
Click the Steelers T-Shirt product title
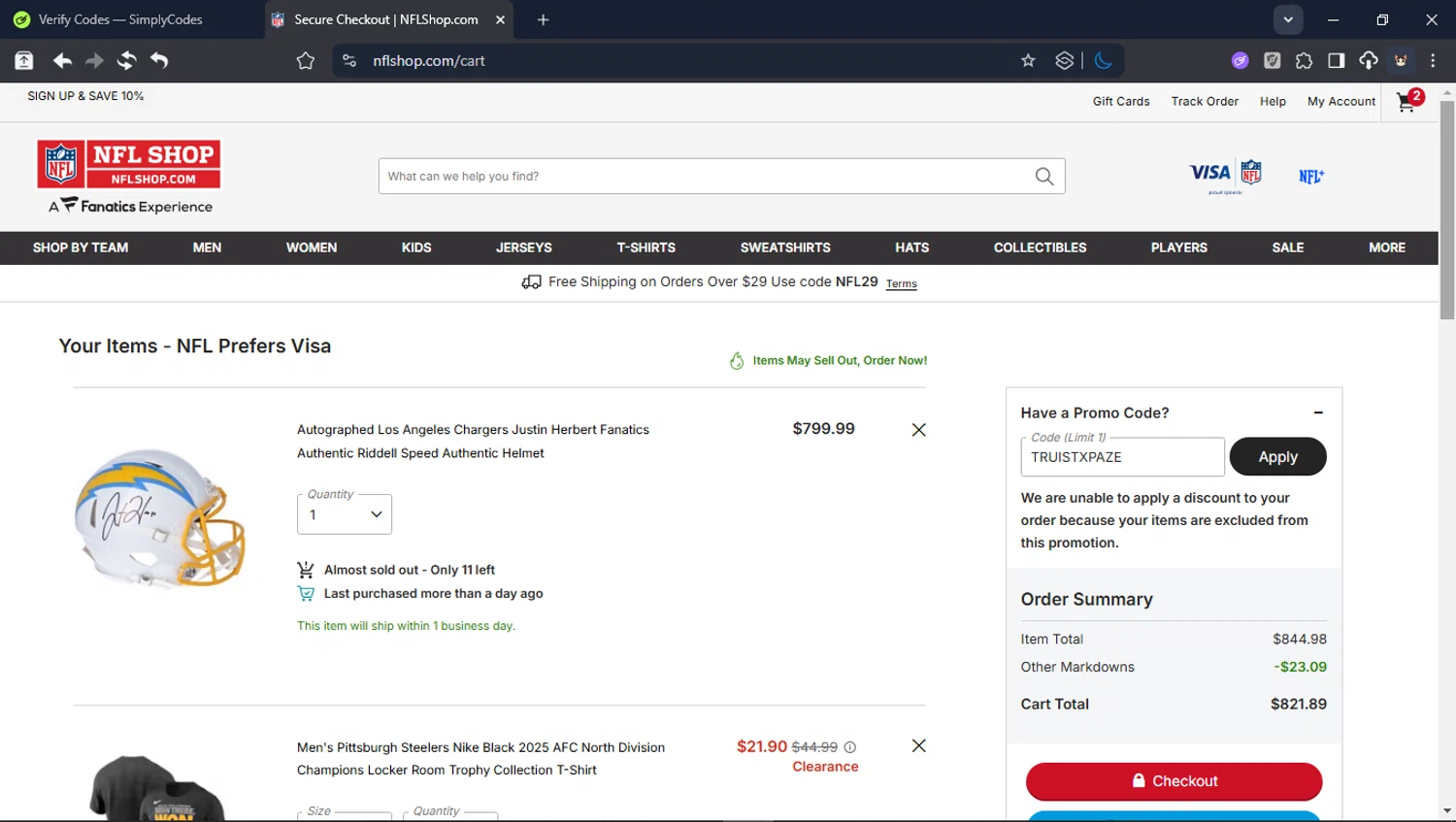point(480,759)
